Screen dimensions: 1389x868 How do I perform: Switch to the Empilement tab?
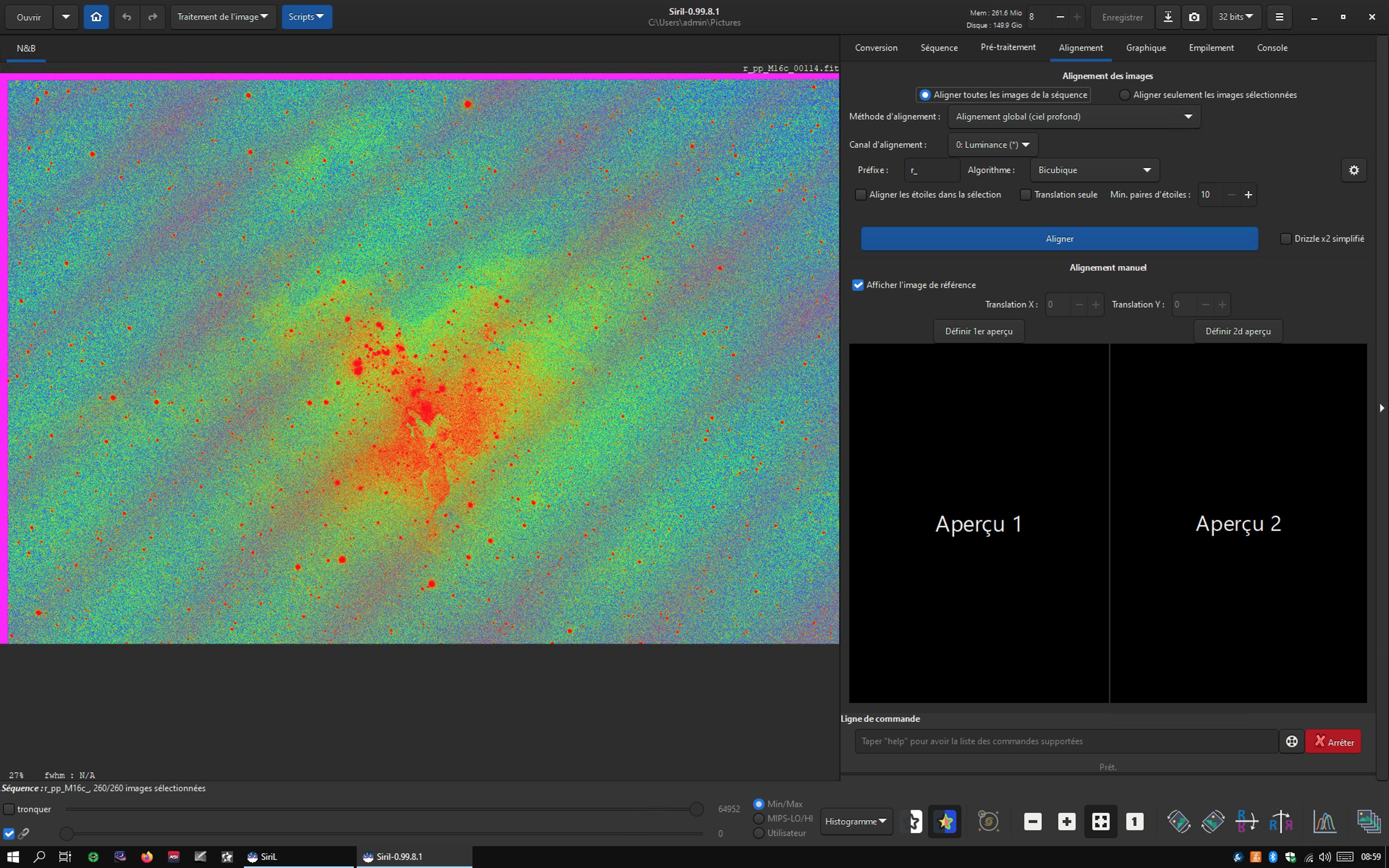point(1211,48)
